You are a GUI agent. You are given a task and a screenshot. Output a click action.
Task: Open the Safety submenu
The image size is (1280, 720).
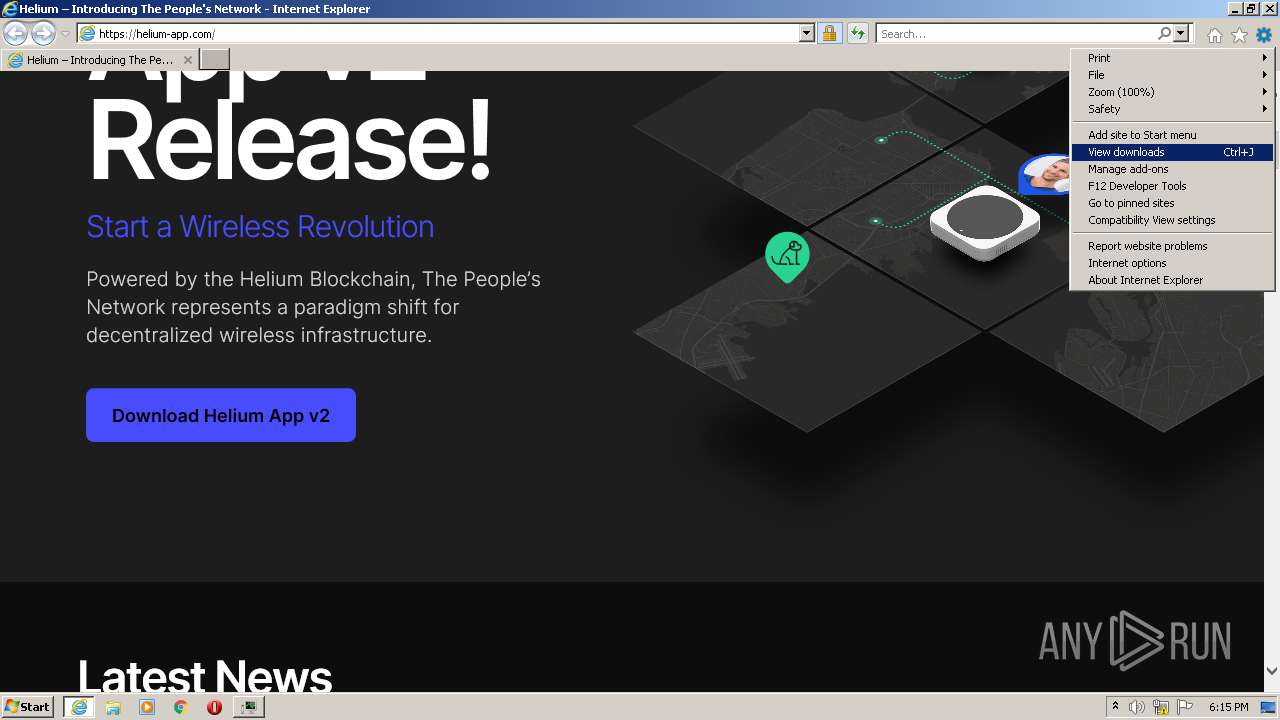1172,109
